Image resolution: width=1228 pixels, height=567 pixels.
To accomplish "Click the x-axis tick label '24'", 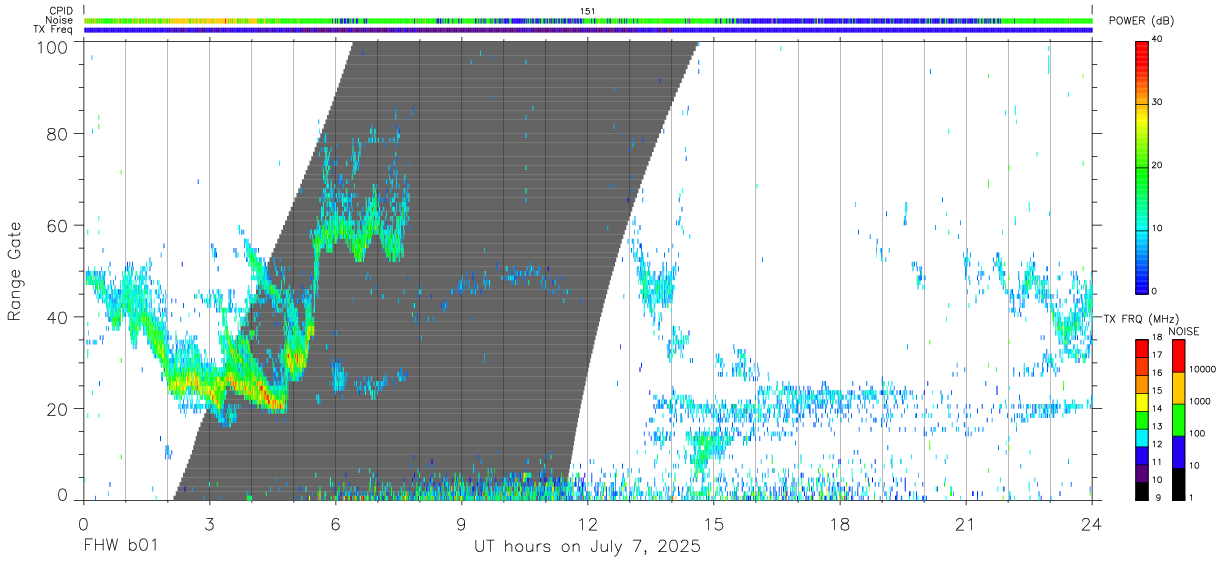I will tap(1092, 524).
